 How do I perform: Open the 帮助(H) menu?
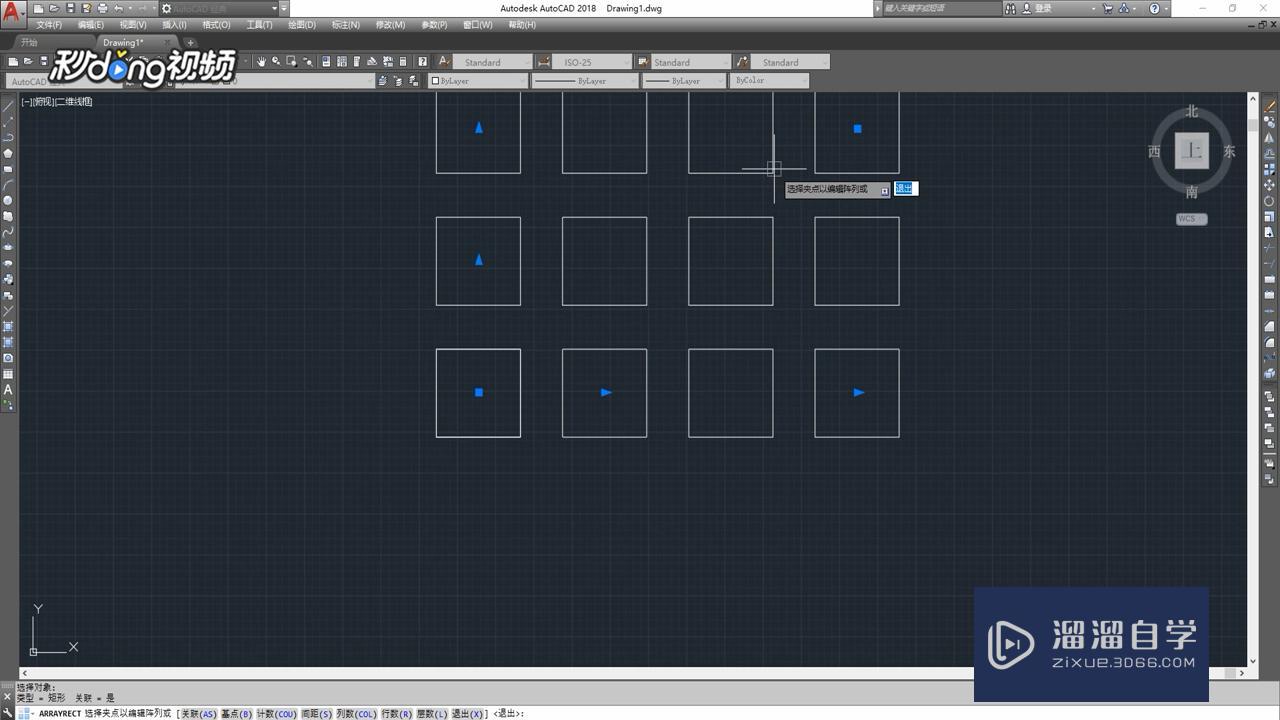(x=522, y=25)
